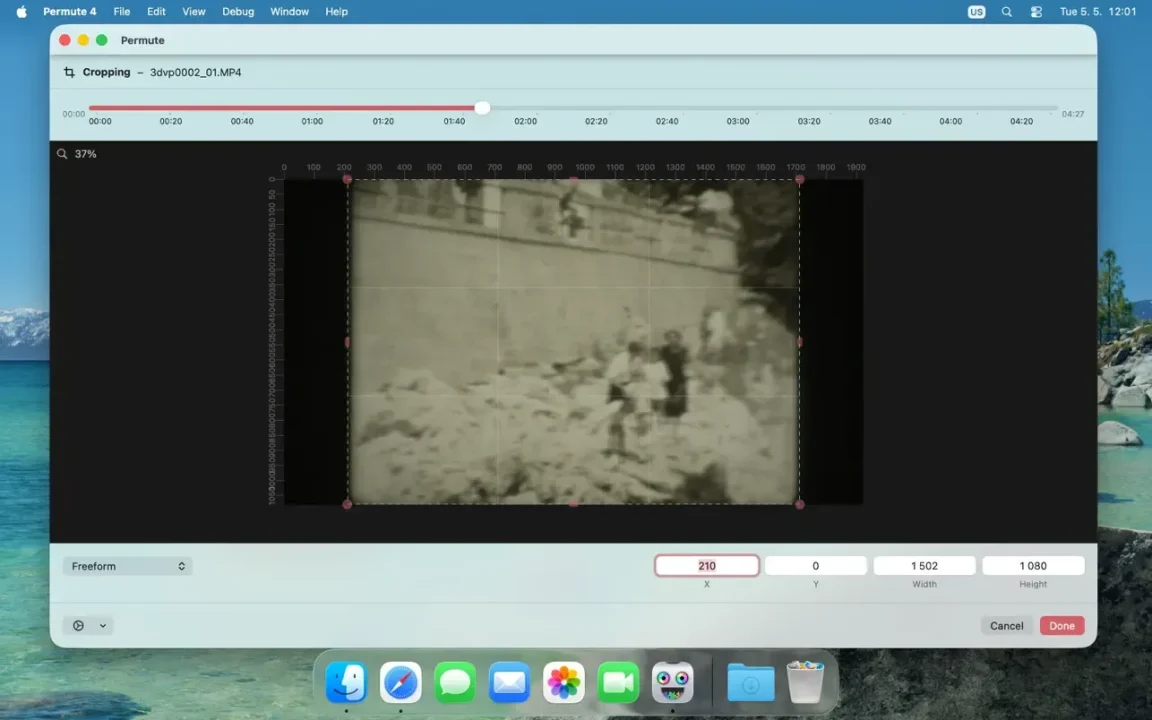Zoom the Permute window with green button

(101, 40)
